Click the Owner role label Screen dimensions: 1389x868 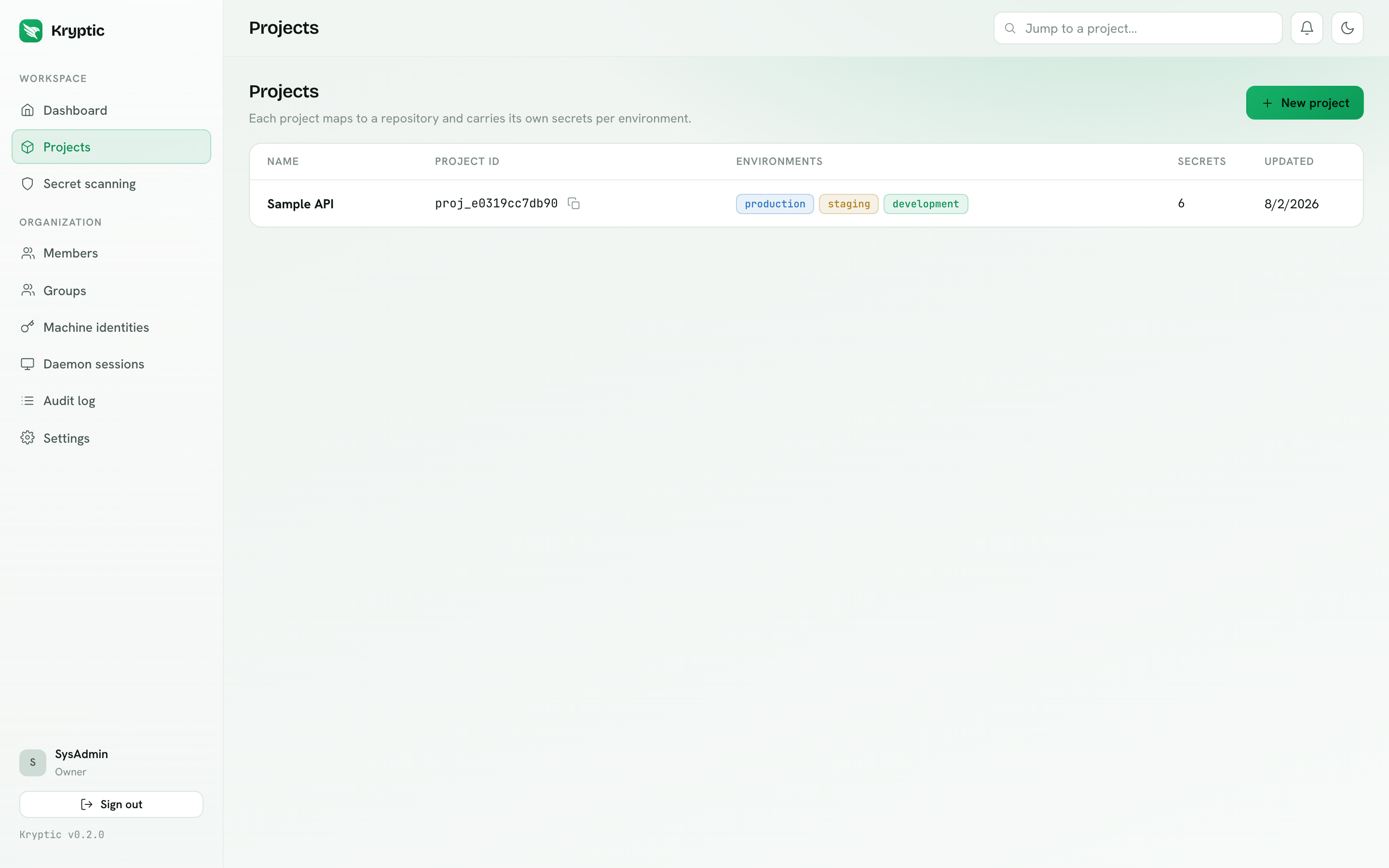click(70, 772)
